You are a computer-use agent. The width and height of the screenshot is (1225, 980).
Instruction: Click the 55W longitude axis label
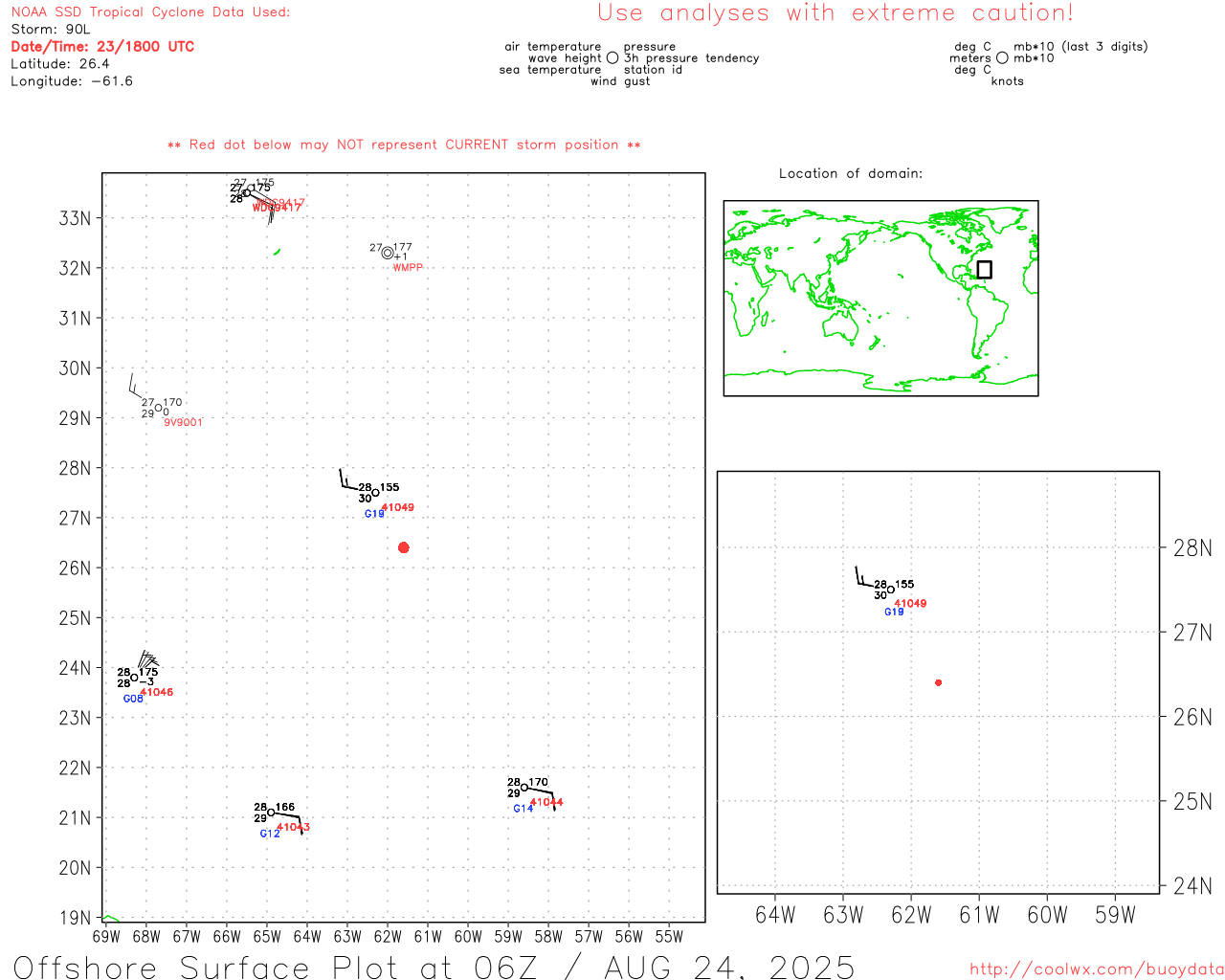tap(669, 937)
